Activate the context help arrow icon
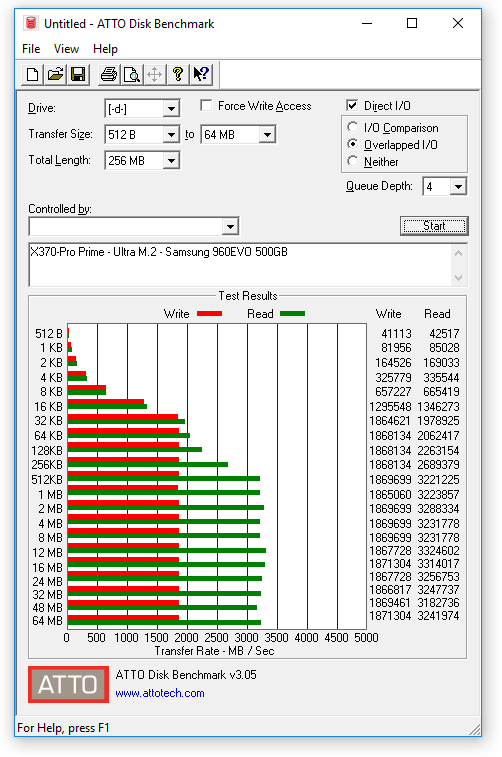502x757 pixels. click(x=201, y=74)
